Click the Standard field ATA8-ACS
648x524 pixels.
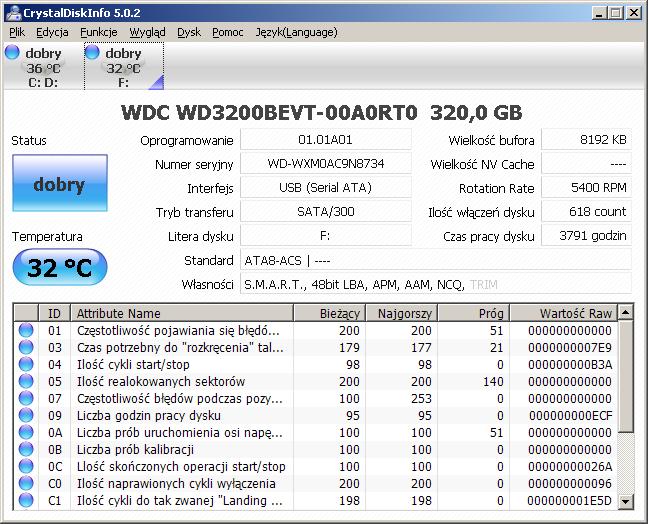(436, 260)
